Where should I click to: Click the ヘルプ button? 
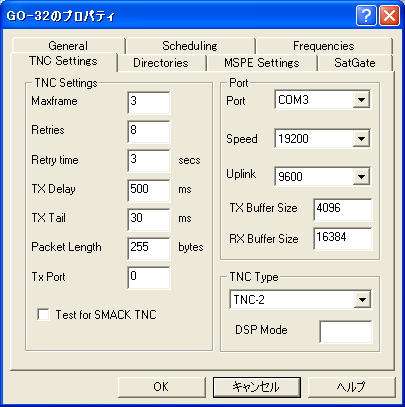(351, 387)
